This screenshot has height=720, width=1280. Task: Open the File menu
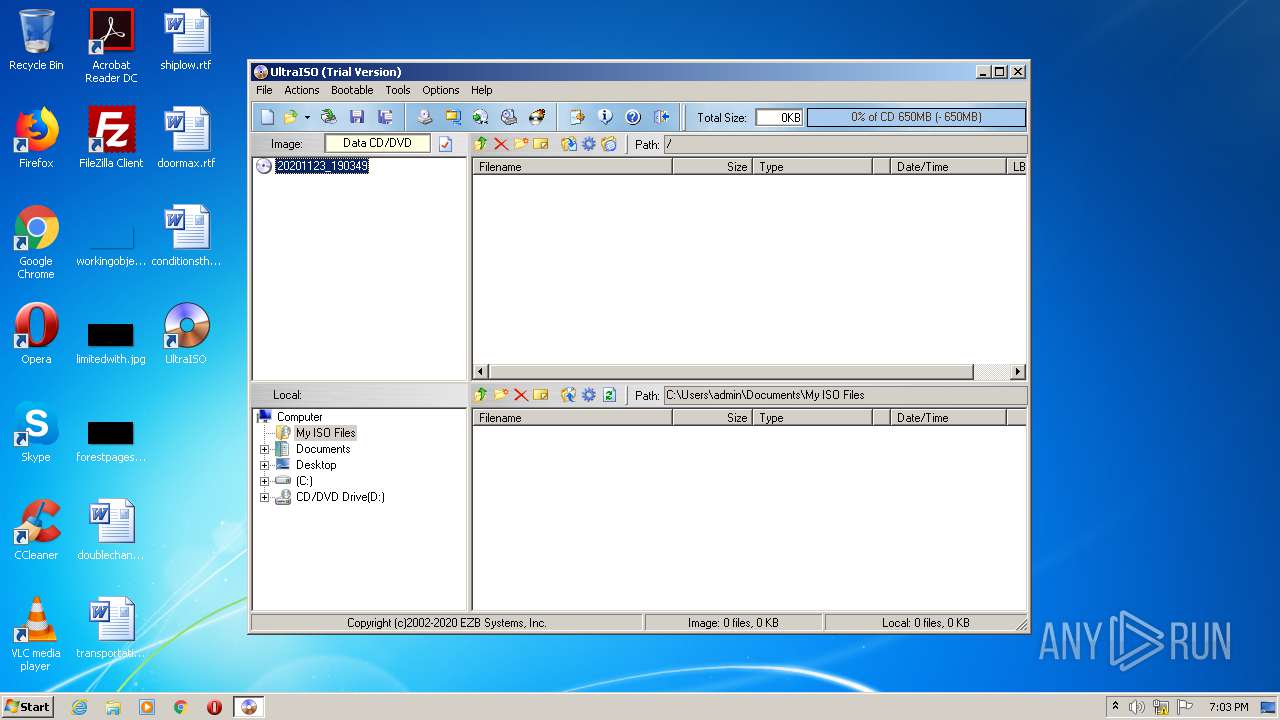pyautogui.click(x=264, y=90)
